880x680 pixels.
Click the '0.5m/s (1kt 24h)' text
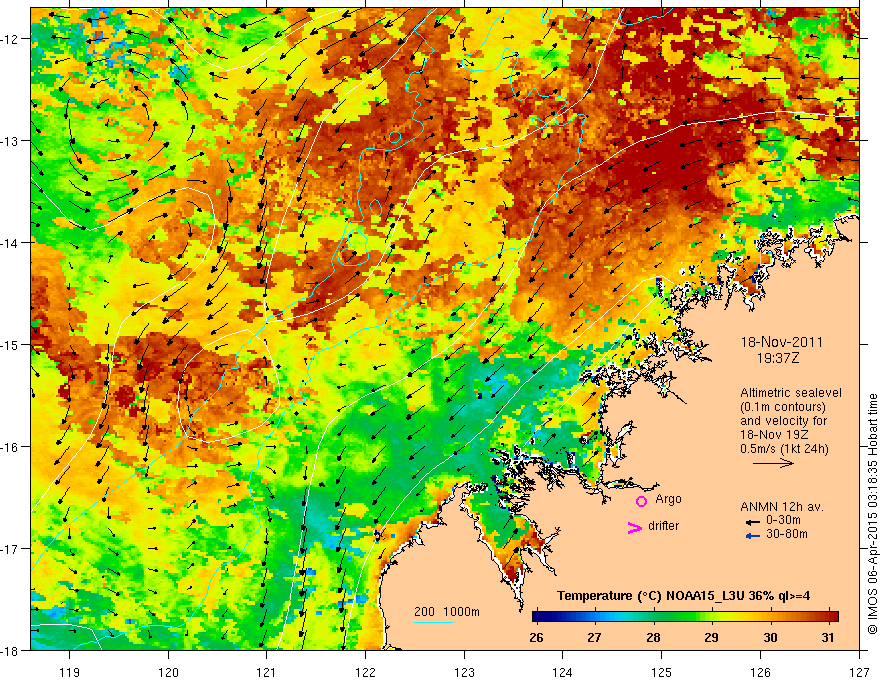(784, 449)
